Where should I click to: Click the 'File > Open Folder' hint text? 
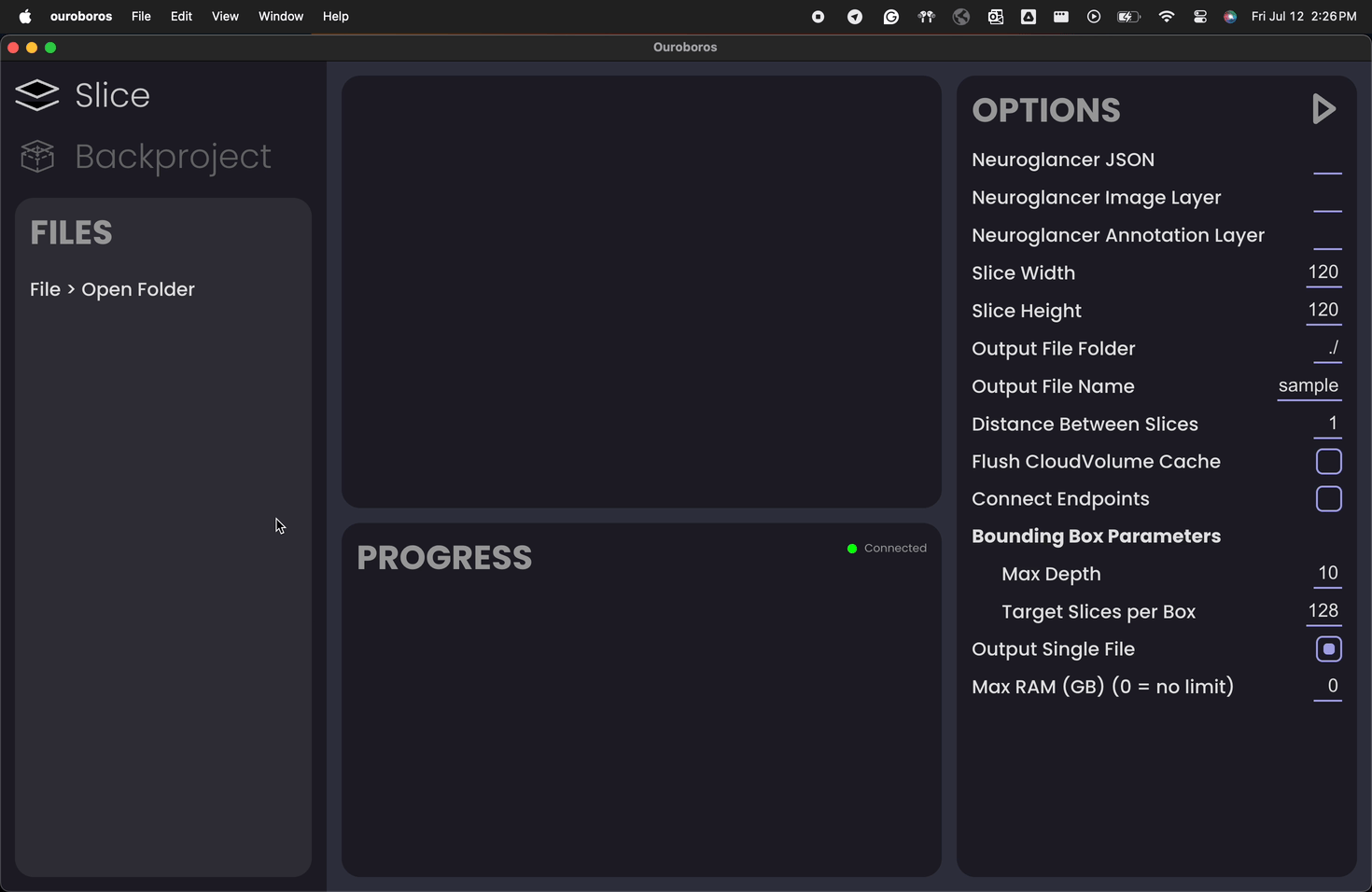pyautogui.click(x=112, y=289)
